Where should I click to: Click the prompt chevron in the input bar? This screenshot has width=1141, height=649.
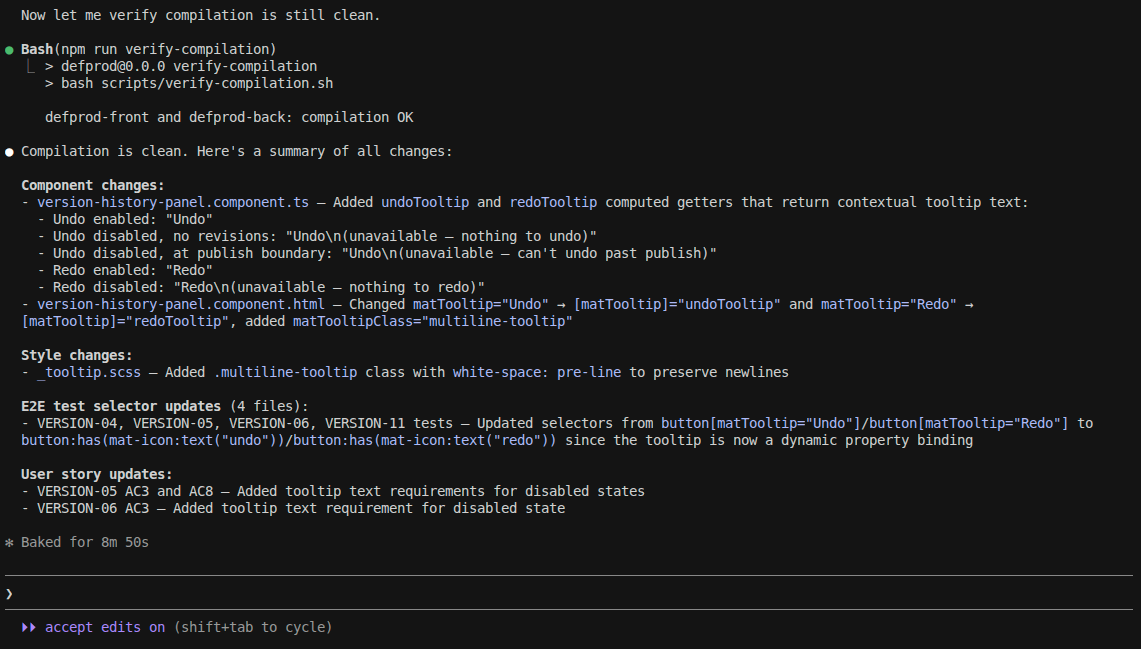(x=9, y=592)
